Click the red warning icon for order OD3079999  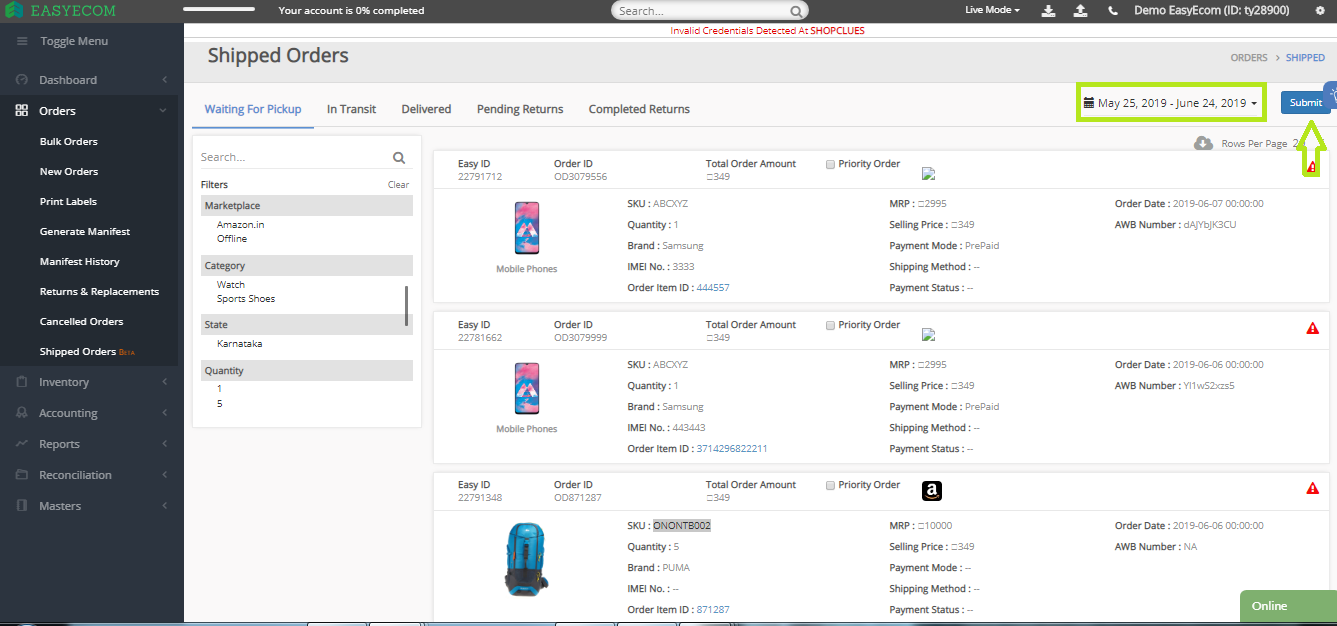tap(1313, 328)
